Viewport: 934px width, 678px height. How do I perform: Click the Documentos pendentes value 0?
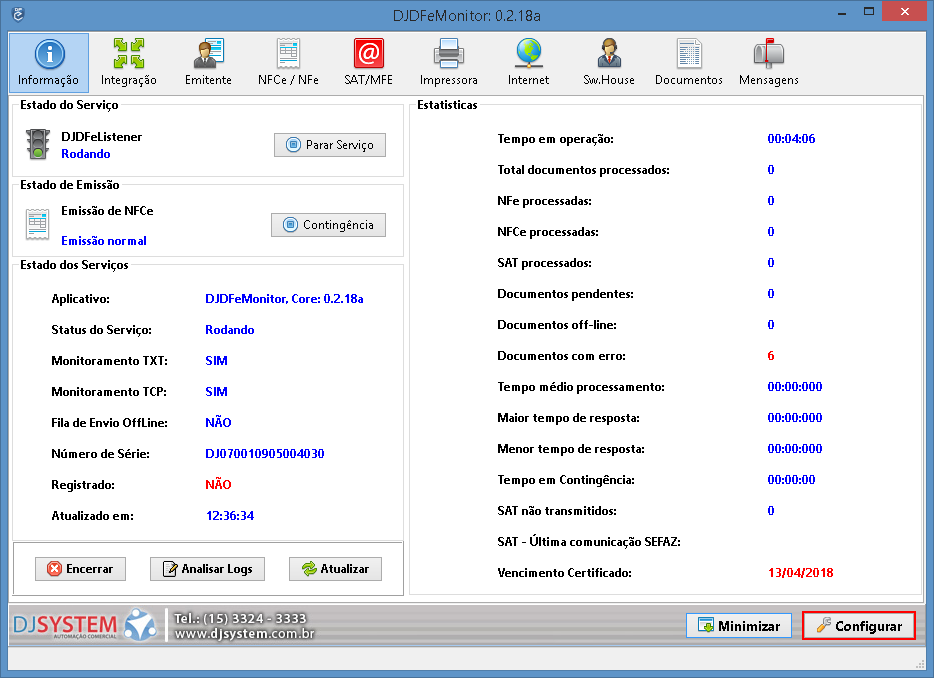click(x=771, y=294)
